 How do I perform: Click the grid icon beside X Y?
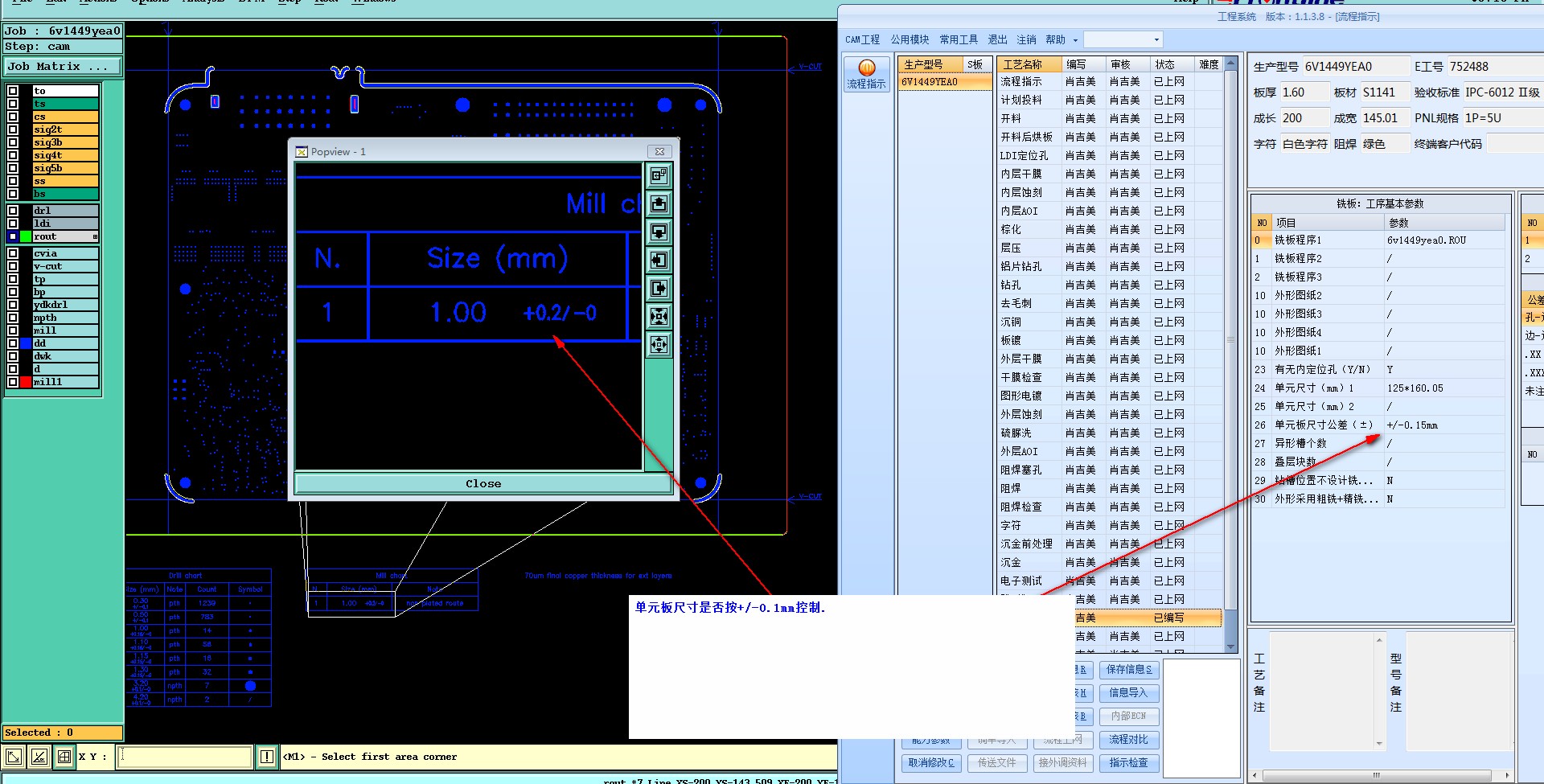[64, 757]
